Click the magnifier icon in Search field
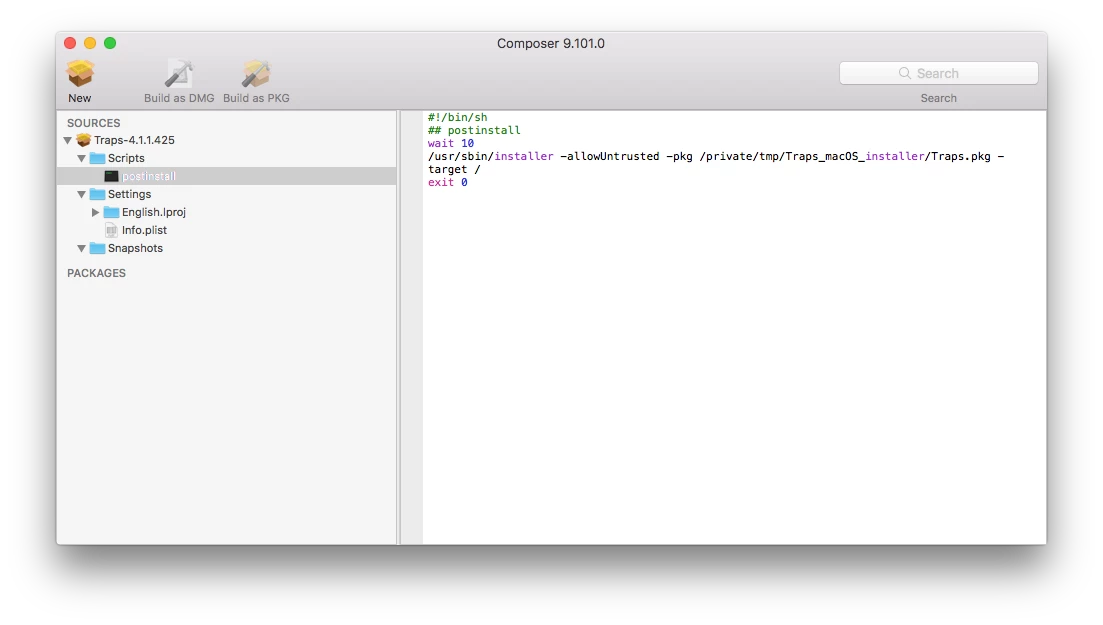The image size is (1103, 625). click(905, 73)
